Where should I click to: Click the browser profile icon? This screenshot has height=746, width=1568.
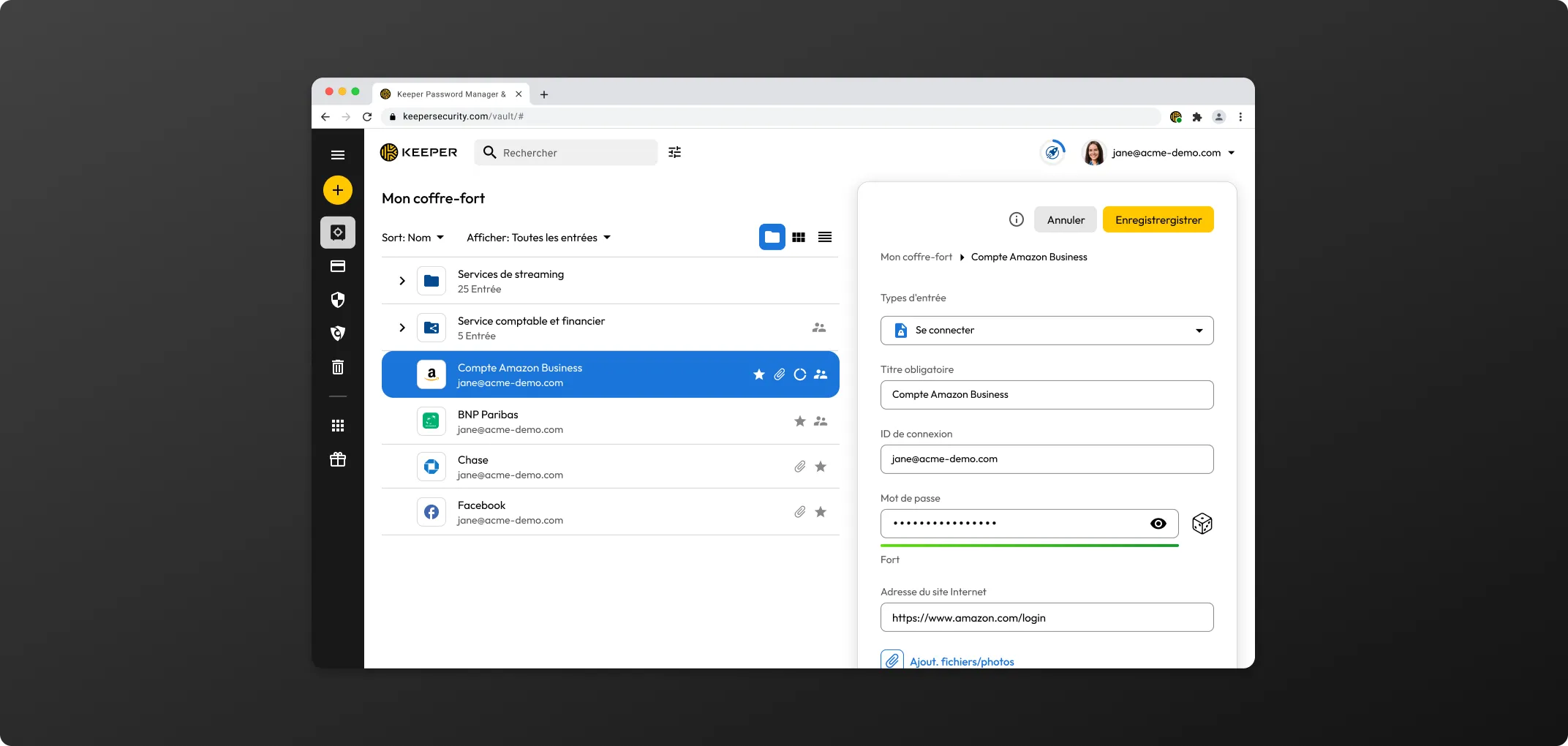1218,116
